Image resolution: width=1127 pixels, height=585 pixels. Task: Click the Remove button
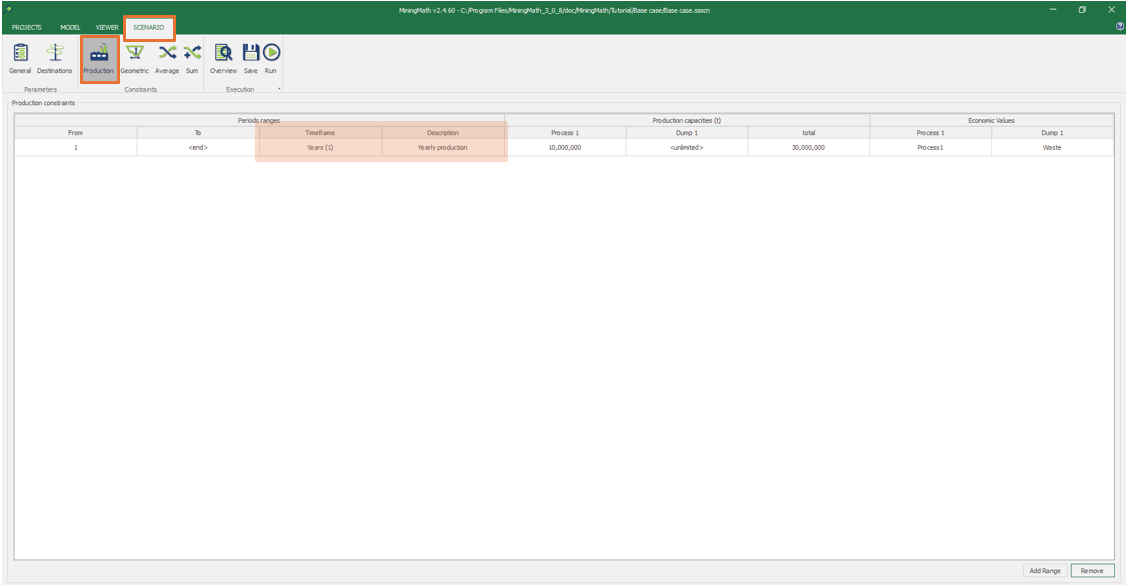[x=1092, y=571]
